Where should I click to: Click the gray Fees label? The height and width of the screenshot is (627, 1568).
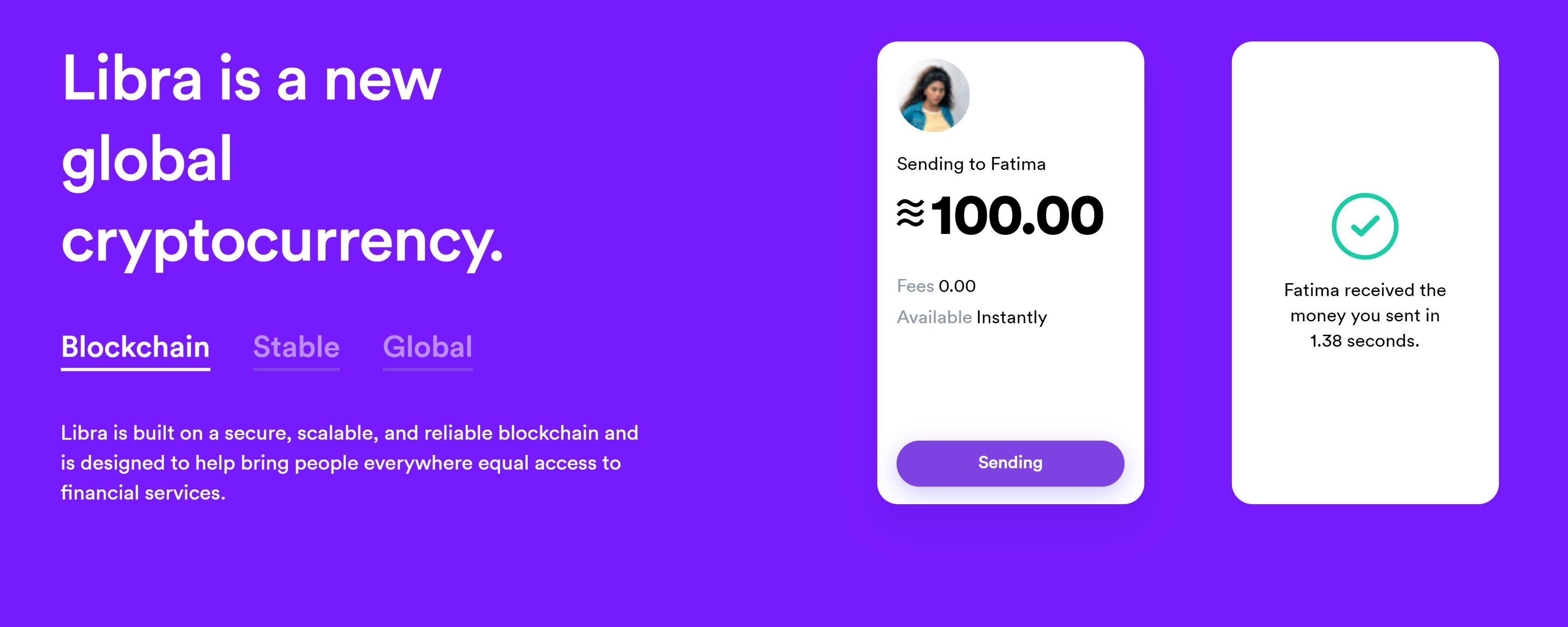915,286
